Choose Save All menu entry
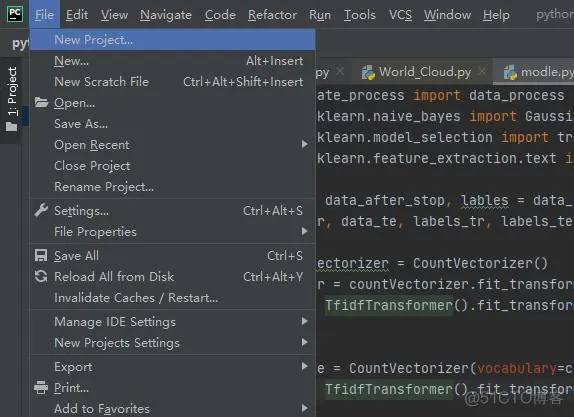This screenshot has width=574, height=417. tap(172, 256)
